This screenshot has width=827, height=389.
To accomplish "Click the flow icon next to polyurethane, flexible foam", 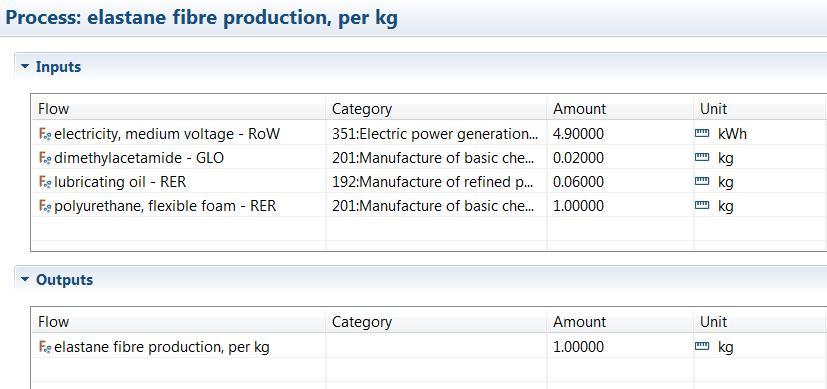I will point(45,206).
